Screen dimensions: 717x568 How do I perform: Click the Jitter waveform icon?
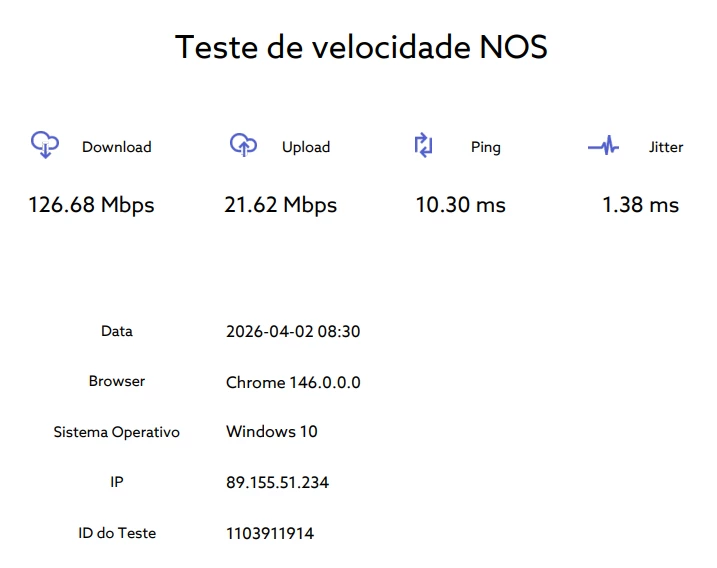603,146
